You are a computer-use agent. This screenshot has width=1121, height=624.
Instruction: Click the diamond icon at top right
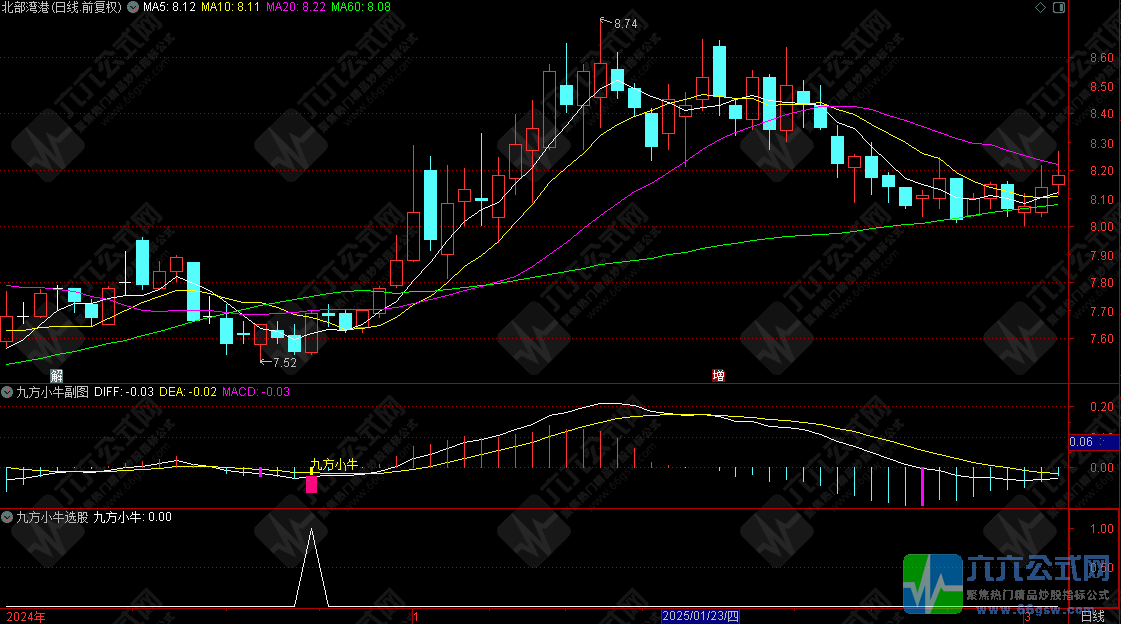(x=1041, y=7)
